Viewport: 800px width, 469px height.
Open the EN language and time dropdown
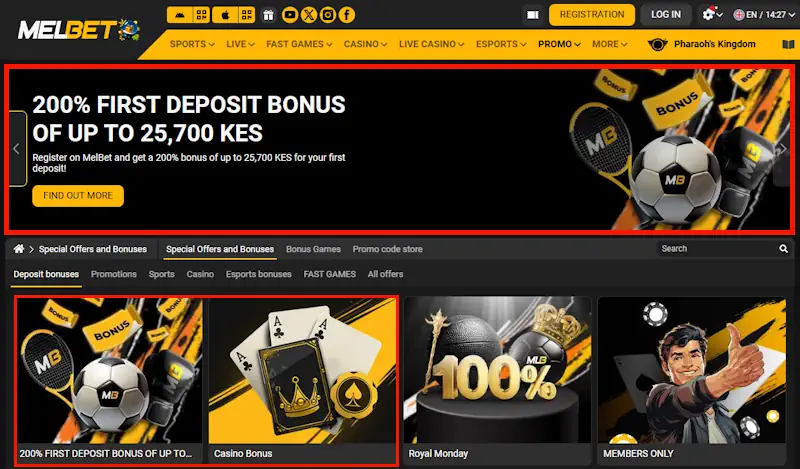(x=764, y=15)
